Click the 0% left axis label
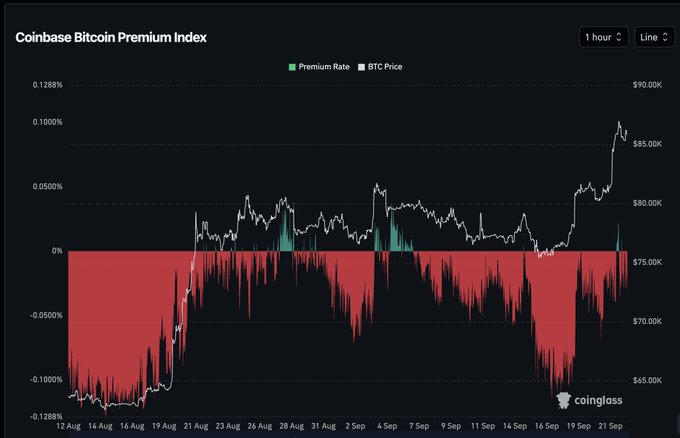 [x=57, y=251]
